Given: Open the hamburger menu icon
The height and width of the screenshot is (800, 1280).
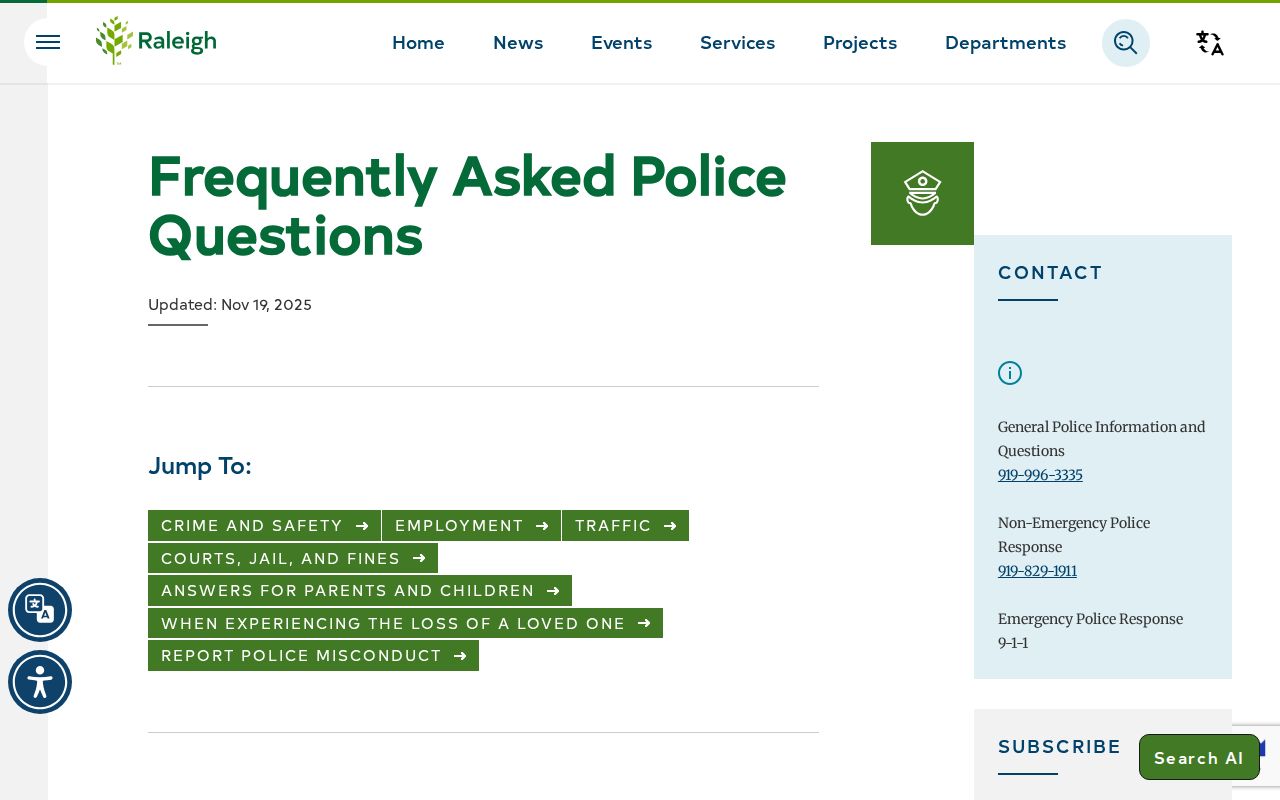Looking at the screenshot, I should [47, 42].
